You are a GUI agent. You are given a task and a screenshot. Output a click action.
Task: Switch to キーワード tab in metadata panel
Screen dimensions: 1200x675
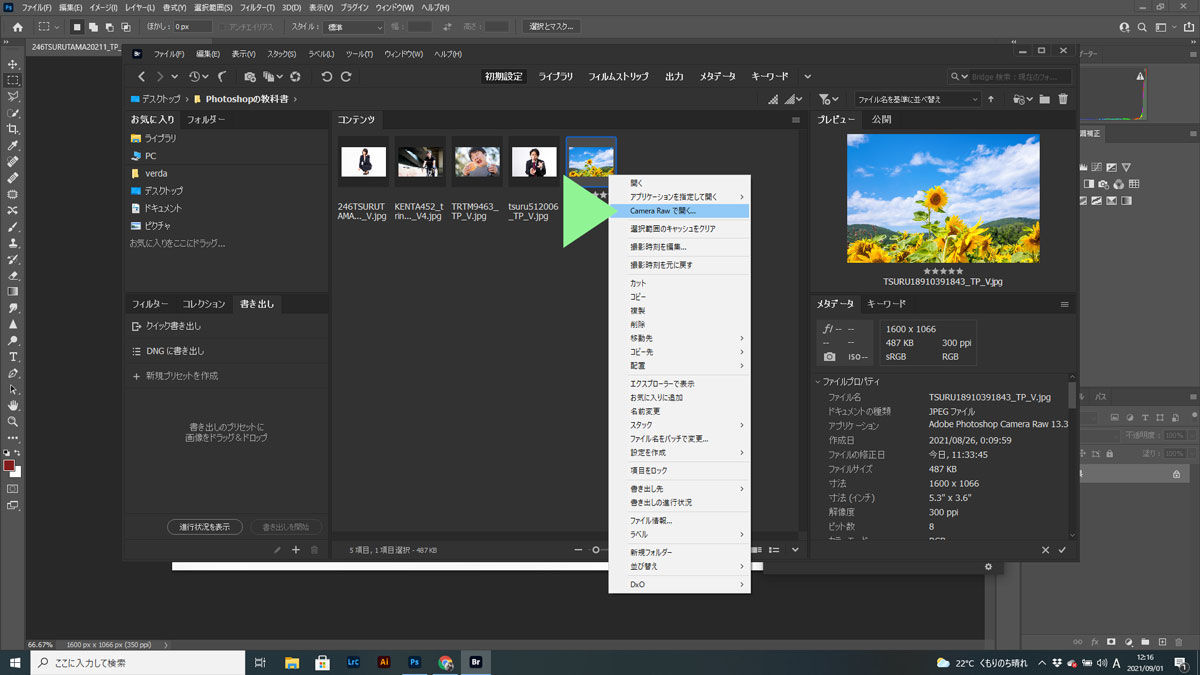[886, 303]
